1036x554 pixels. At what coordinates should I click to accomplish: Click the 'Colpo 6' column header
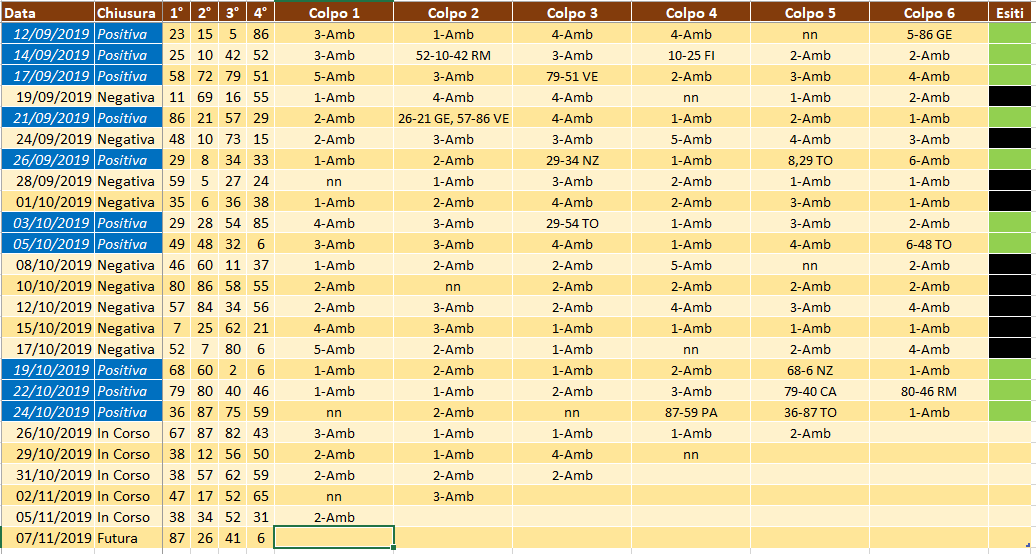click(929, 13)
